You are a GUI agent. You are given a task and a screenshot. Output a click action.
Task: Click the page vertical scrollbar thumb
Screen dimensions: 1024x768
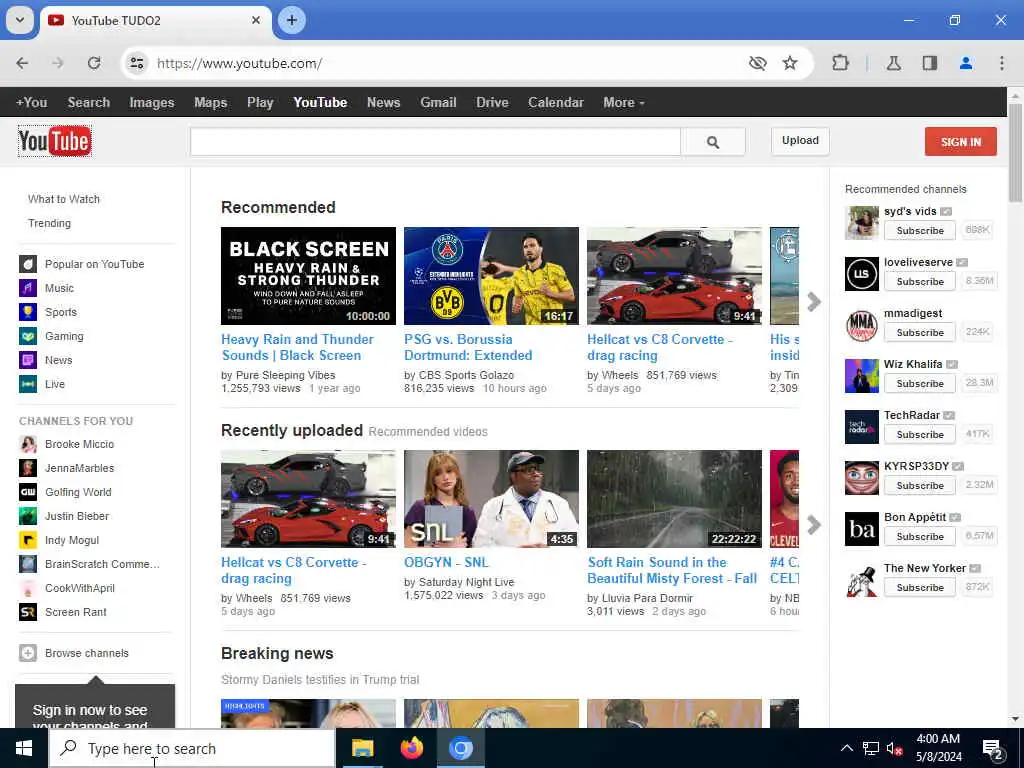coord(1015,152)
